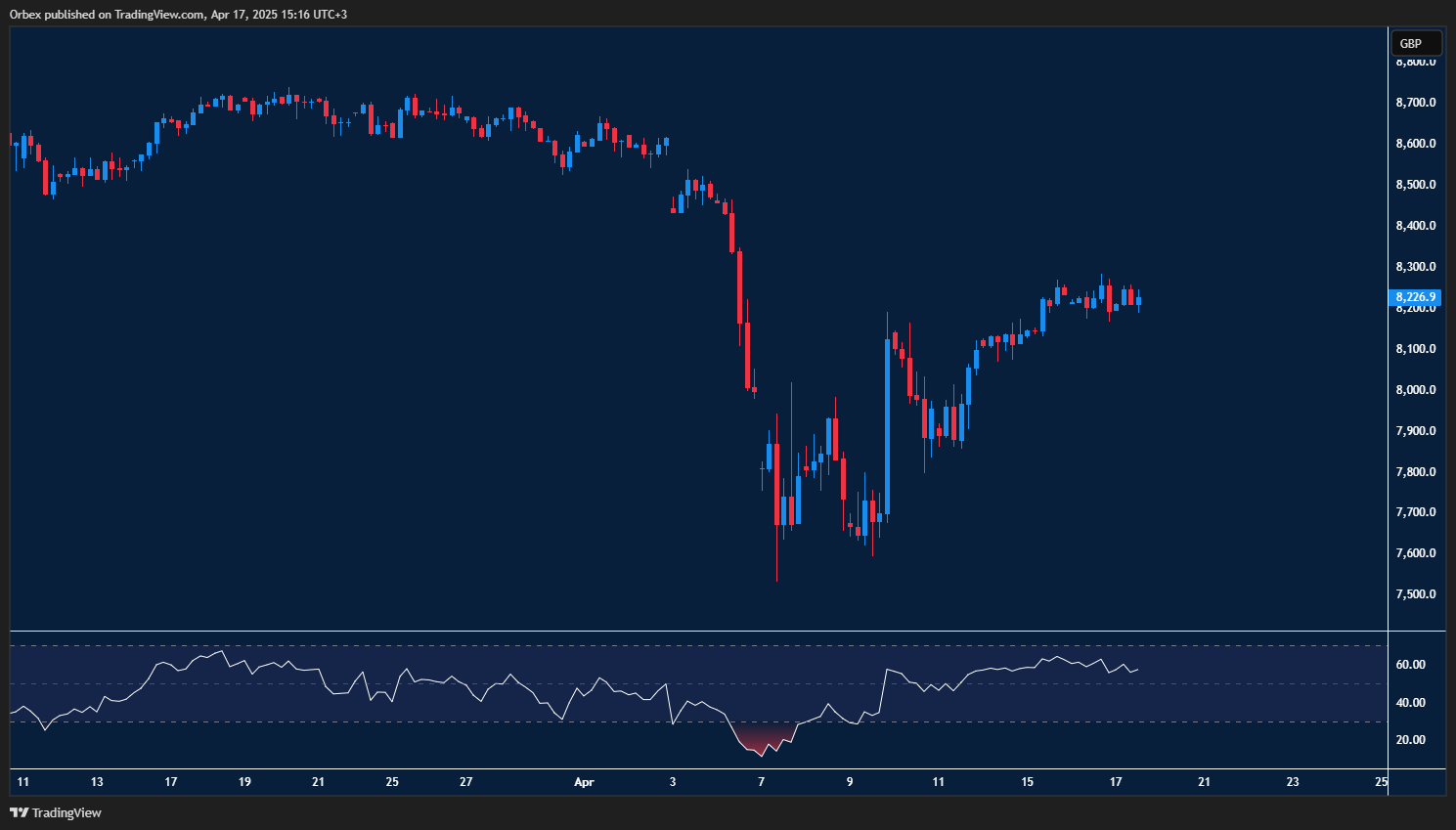Screen dimensions: 1456x830
Task: Click the blue current price tag 8,226.9
Action: point(1414,296)
